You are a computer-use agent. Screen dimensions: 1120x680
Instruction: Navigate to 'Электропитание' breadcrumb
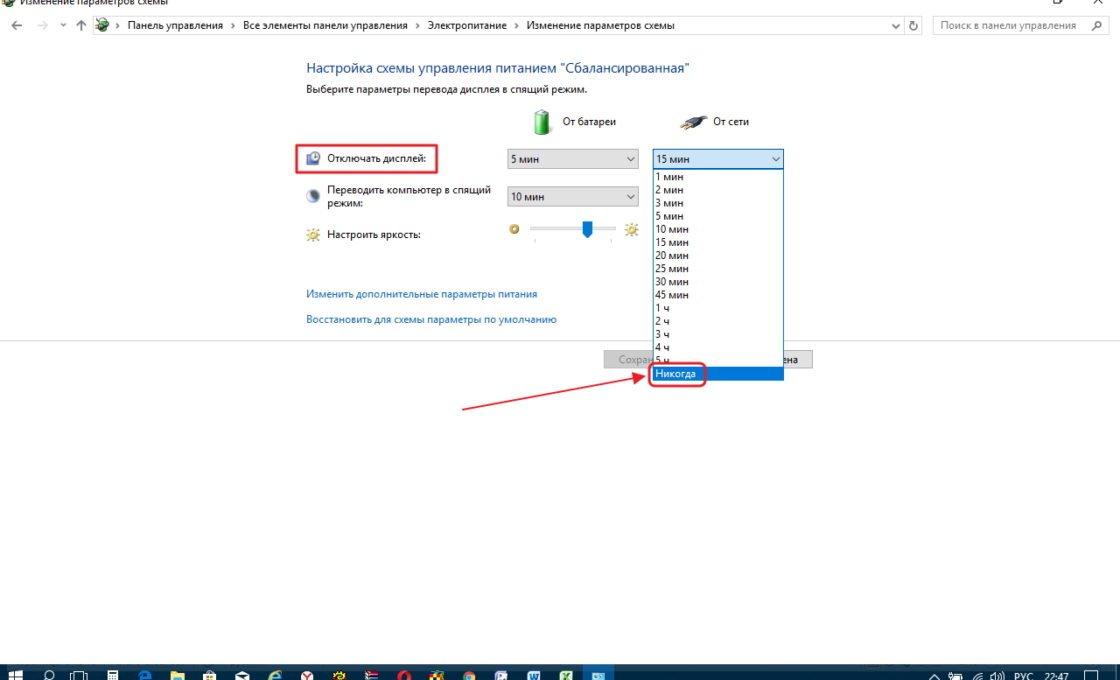(x=467, y=26)
